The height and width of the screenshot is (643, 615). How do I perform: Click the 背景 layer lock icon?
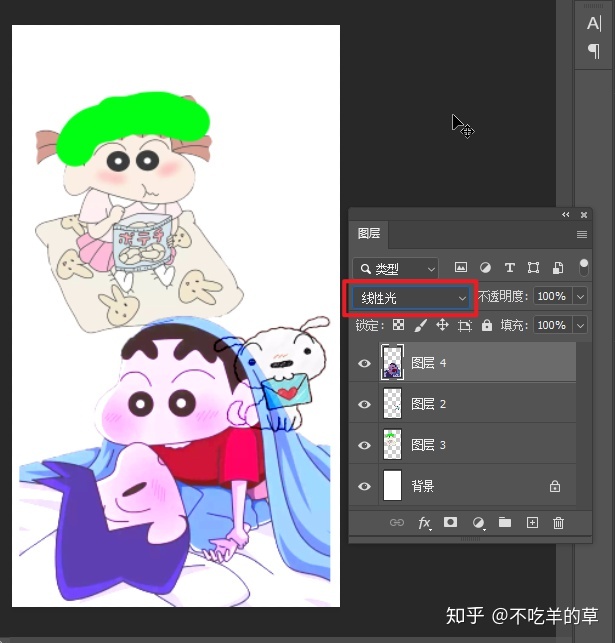pos(555,486)
